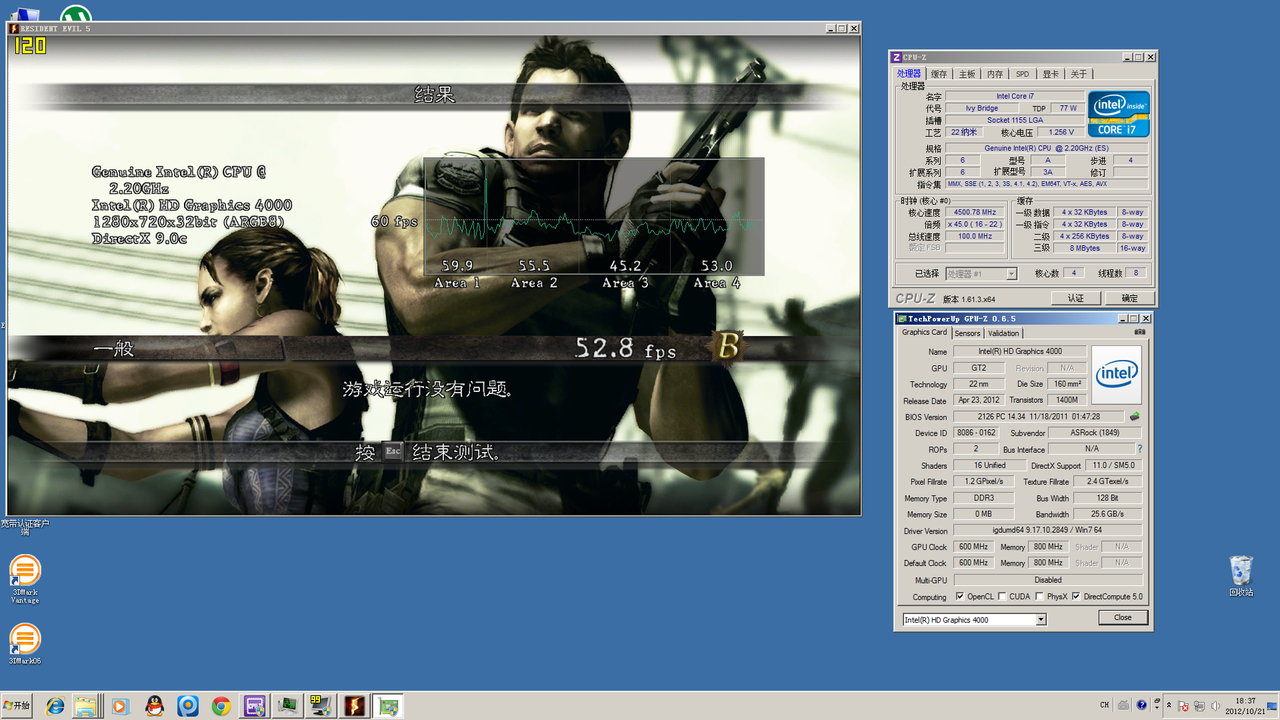Image resolution: width=1280 pixels, height=720 pixels.
Task: Click the Device ID 8086 - 0162 field
Action: tap(976, 433)
